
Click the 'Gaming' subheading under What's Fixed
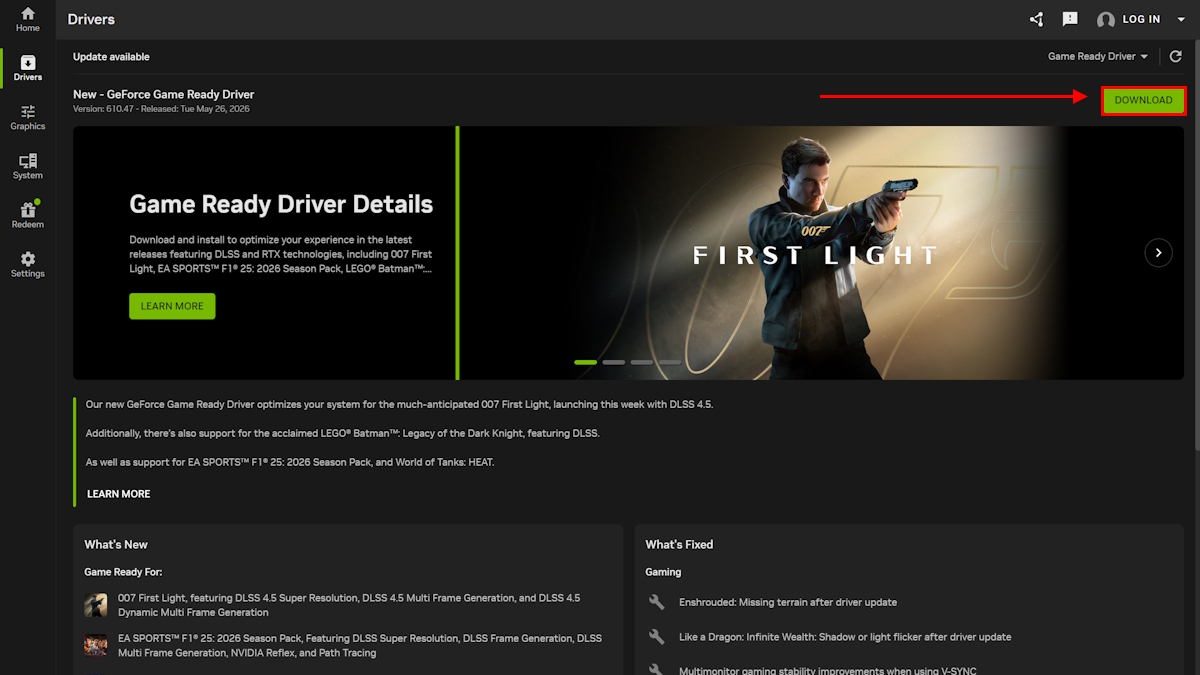pos(663,572)
